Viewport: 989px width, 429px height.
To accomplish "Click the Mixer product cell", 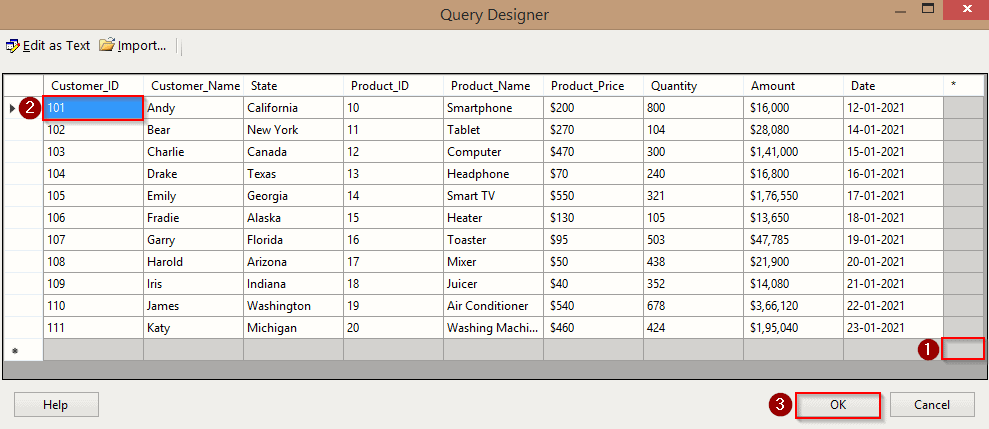I will pos(493,262).
